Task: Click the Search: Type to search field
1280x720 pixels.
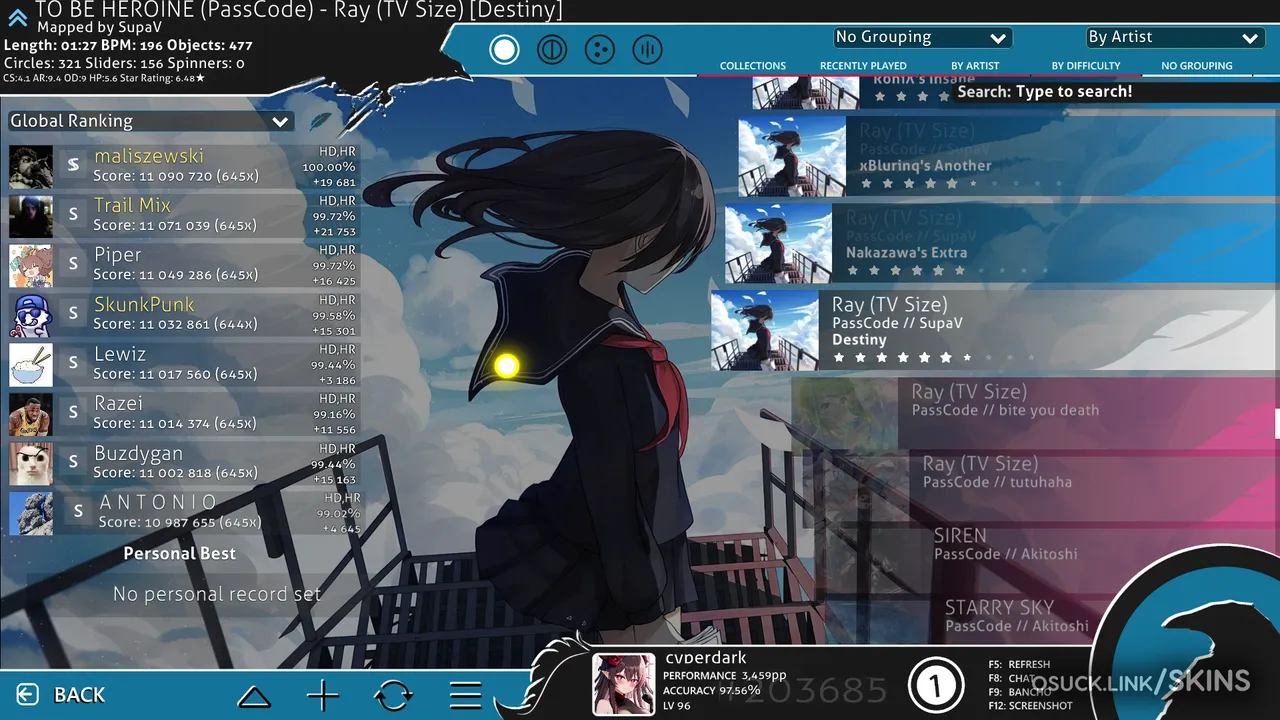Action: [1116, 92]
